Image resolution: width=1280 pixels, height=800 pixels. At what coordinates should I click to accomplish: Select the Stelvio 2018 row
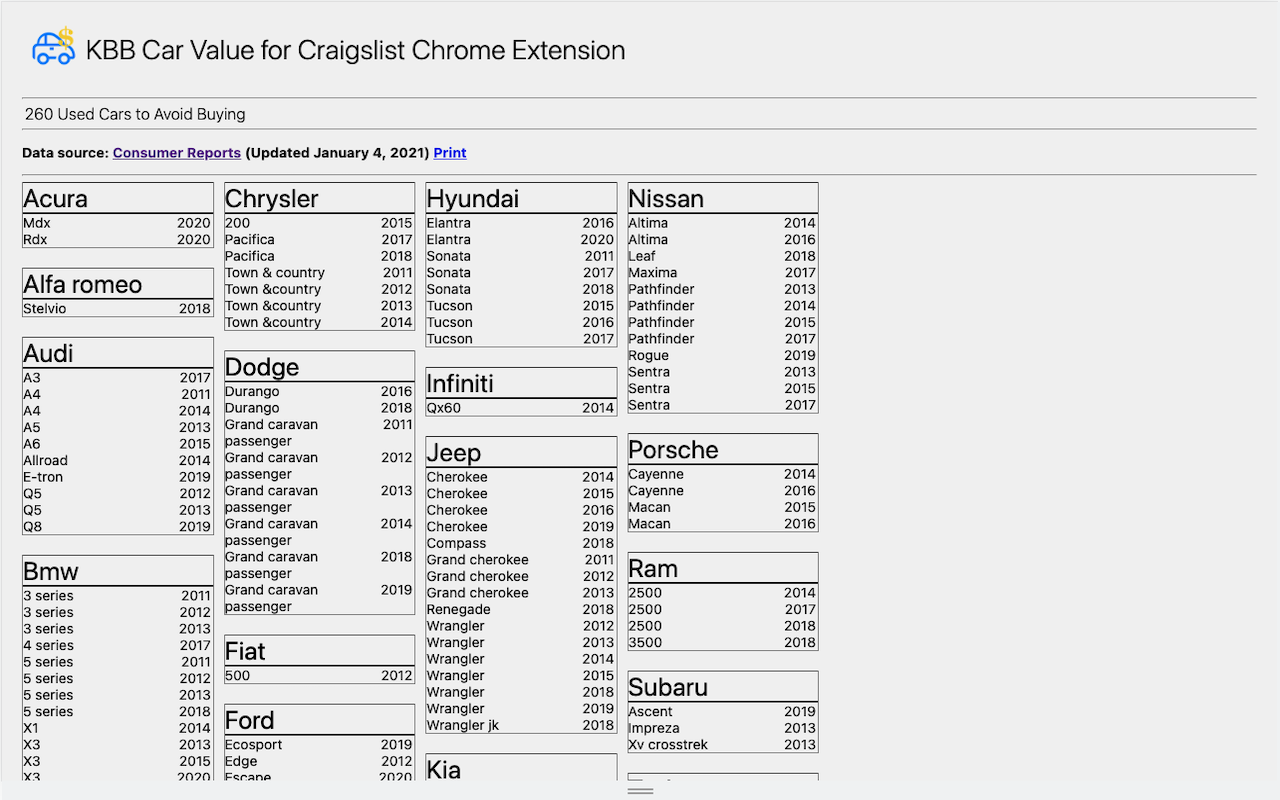coord(118,309)
